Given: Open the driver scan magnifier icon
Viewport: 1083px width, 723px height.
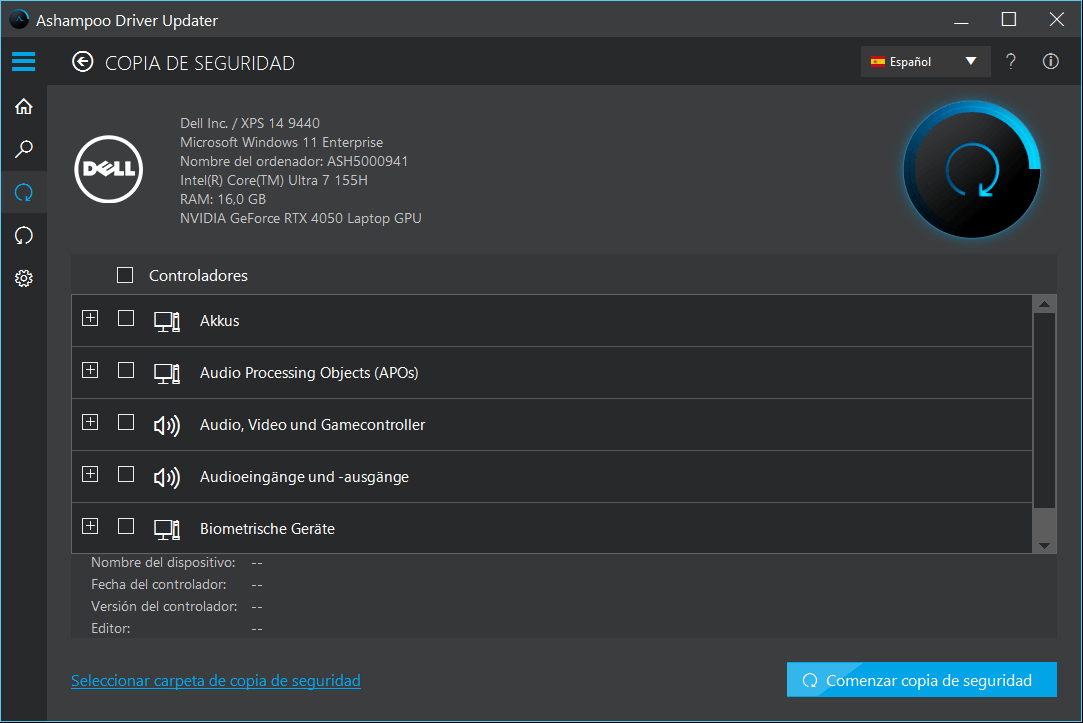Looking at the screenshot, I should click(x=23, y=149).
